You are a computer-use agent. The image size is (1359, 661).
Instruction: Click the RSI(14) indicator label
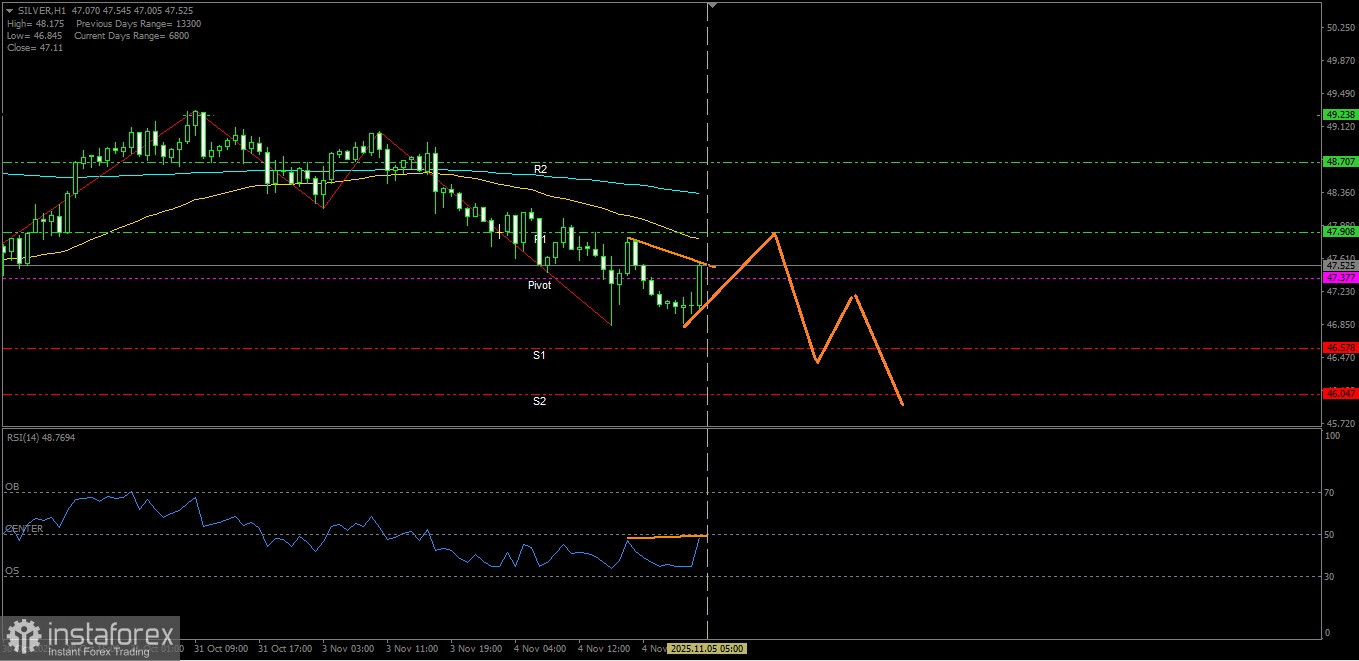coord(40,438)
